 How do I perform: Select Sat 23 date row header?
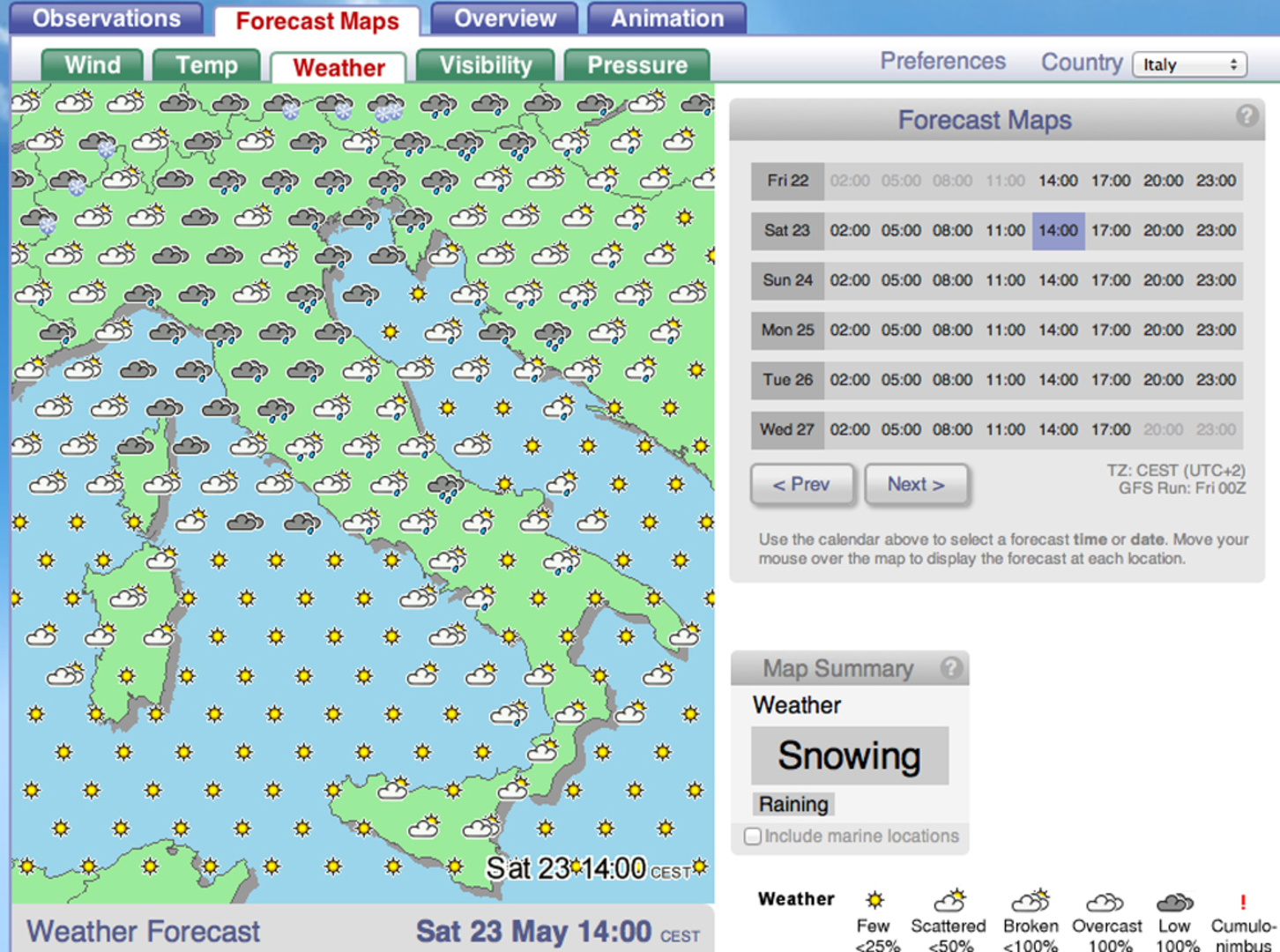787,231
